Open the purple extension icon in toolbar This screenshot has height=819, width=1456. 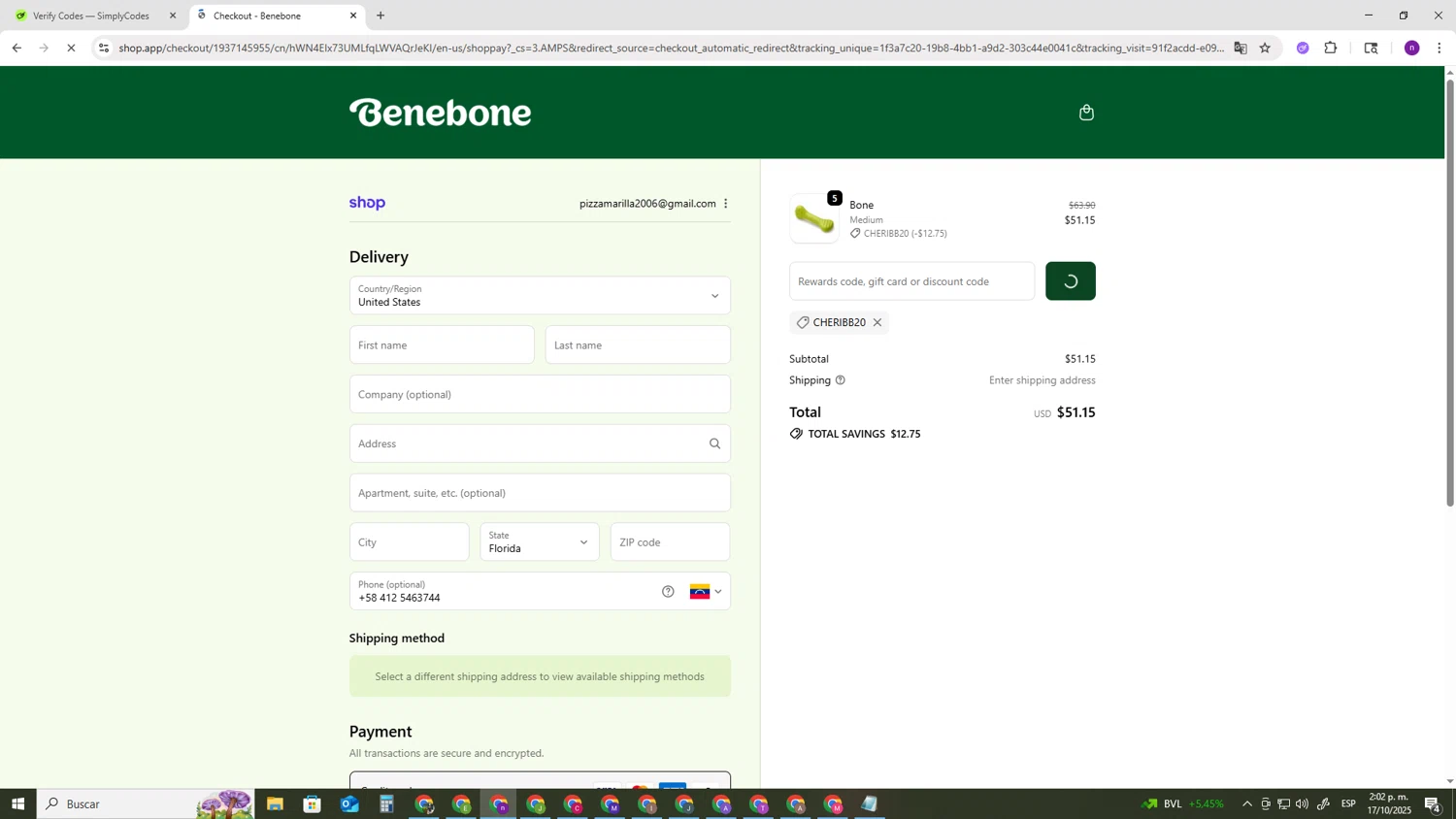(x=1303, y=48)
